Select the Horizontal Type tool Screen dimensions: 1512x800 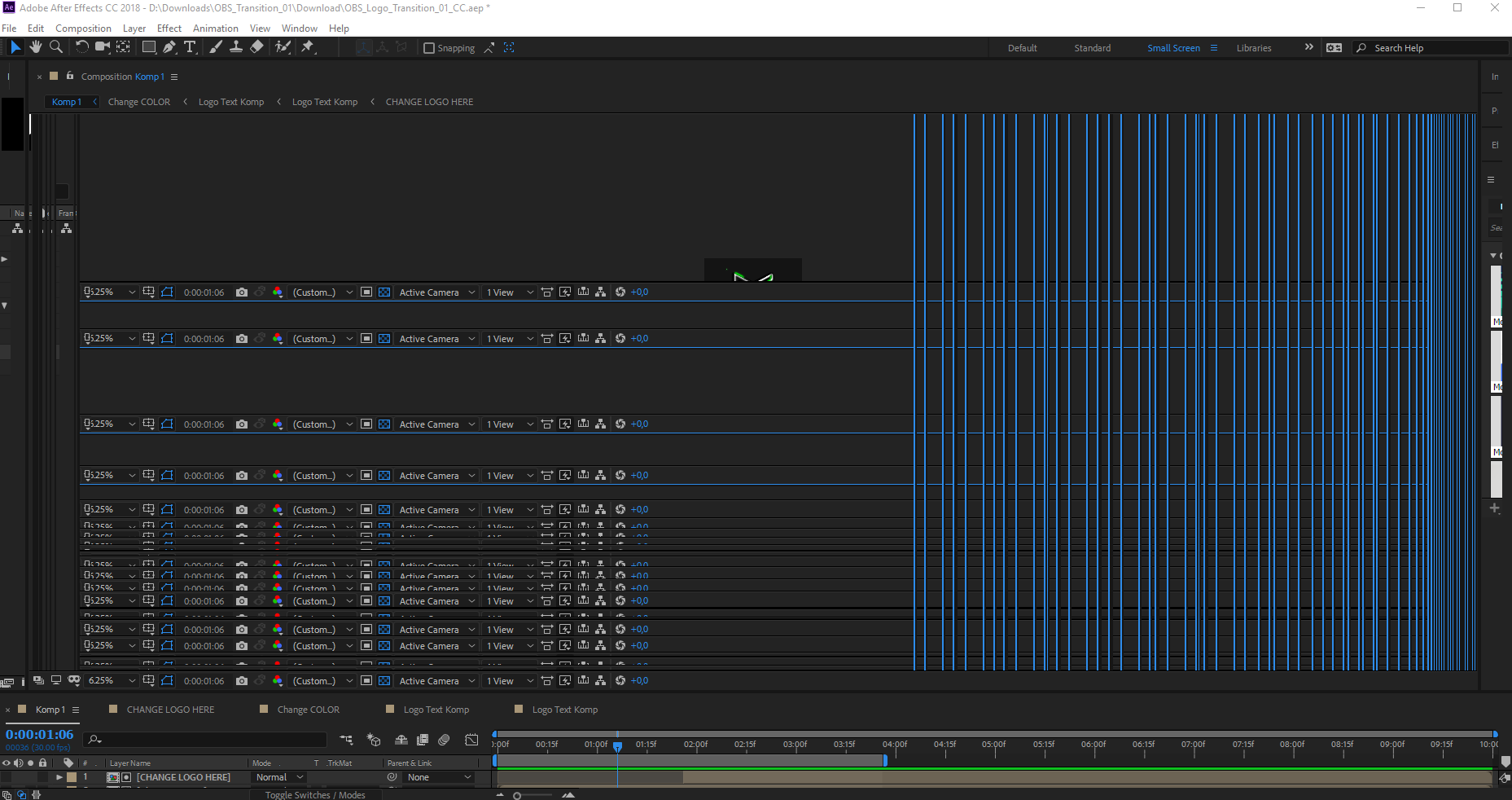(x=190, y=47)
